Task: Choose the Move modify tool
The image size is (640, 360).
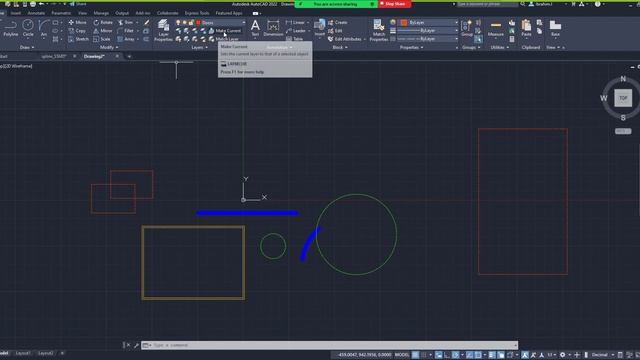Action: click(x=78, y=22)
